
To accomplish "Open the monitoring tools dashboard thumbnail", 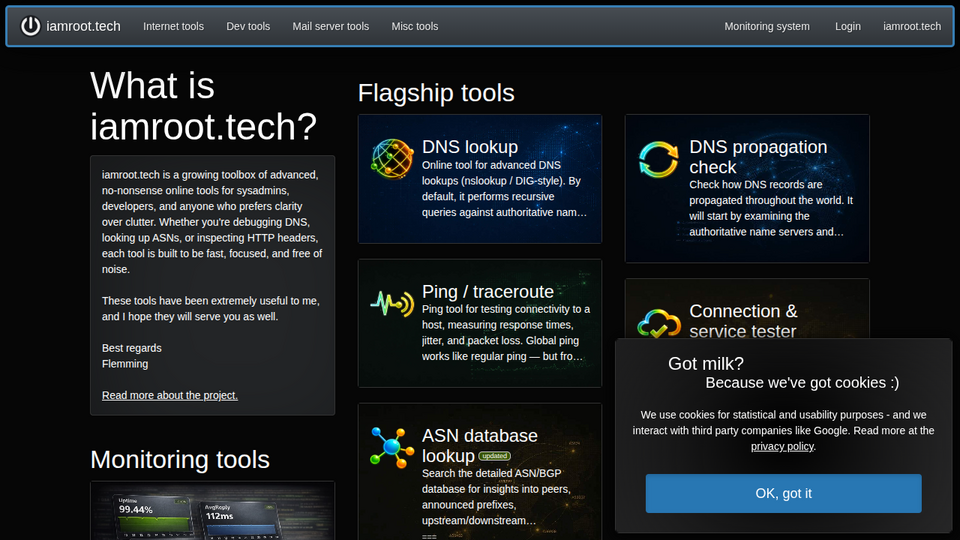I will tap(212, 511).
